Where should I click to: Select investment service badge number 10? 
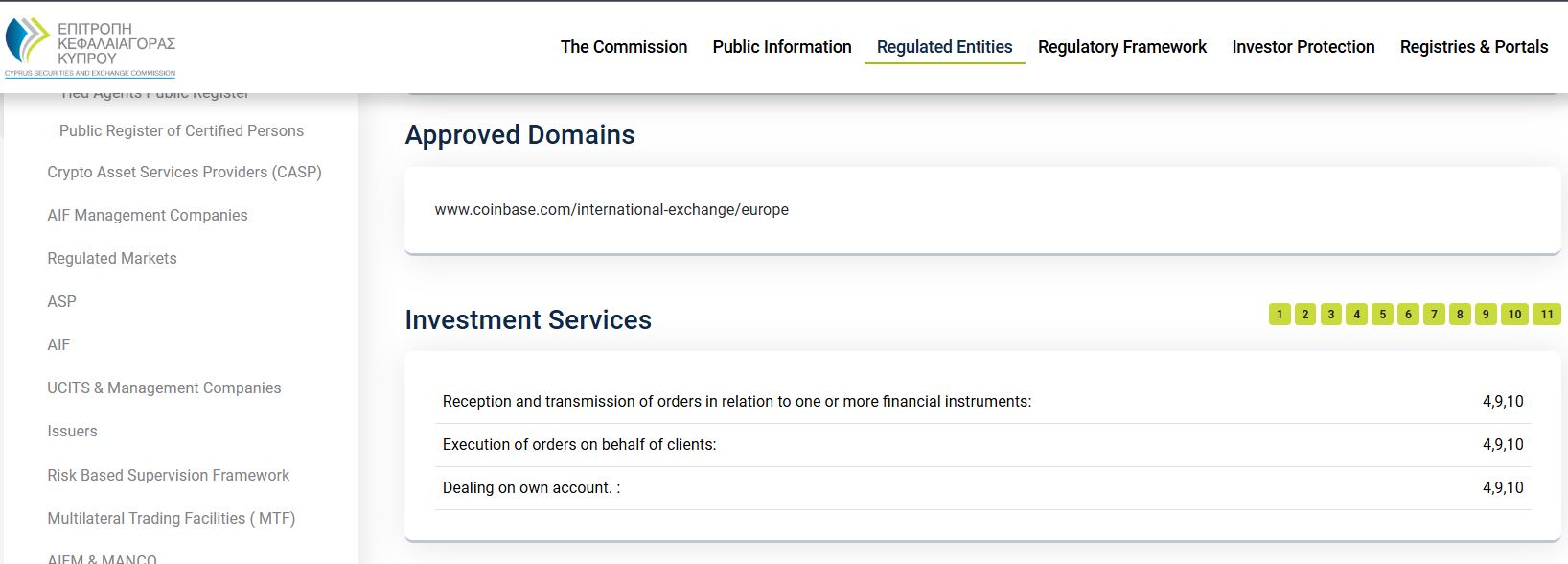pos(1514,314)
